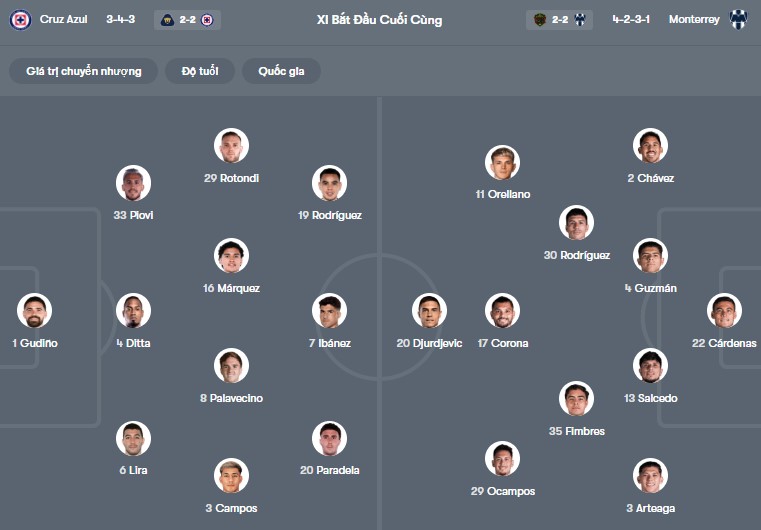Screen dimensions: 761x530
Task: Click Márquez's player avatar
Action: [231, 256]
